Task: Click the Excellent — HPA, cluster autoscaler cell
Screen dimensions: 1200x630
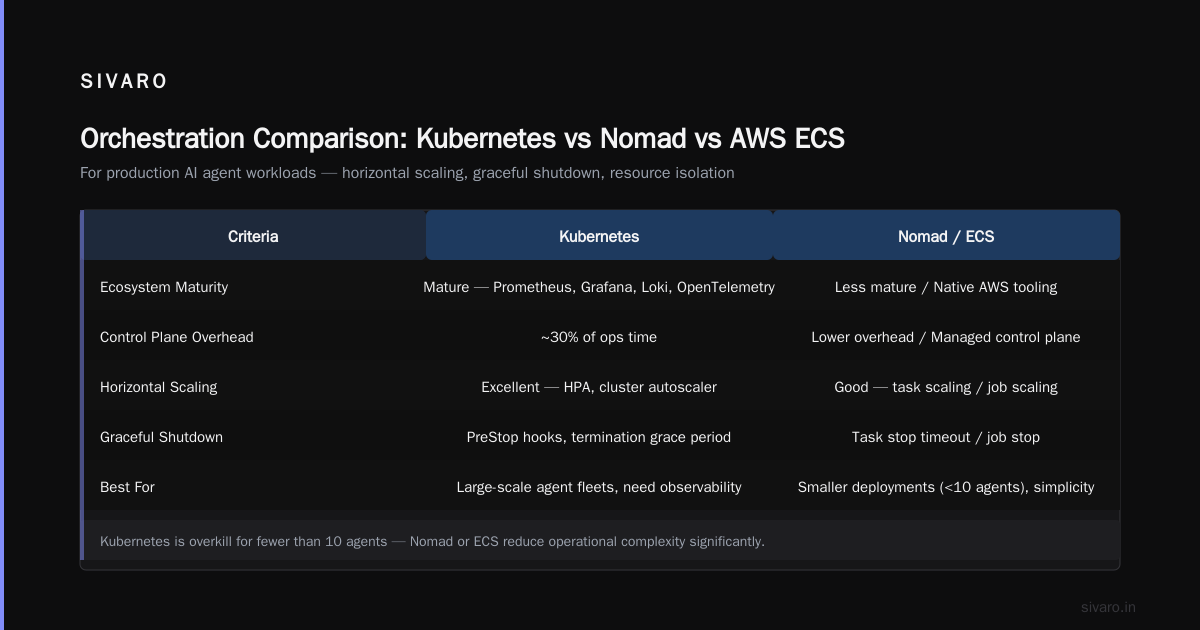Action: 599,387
